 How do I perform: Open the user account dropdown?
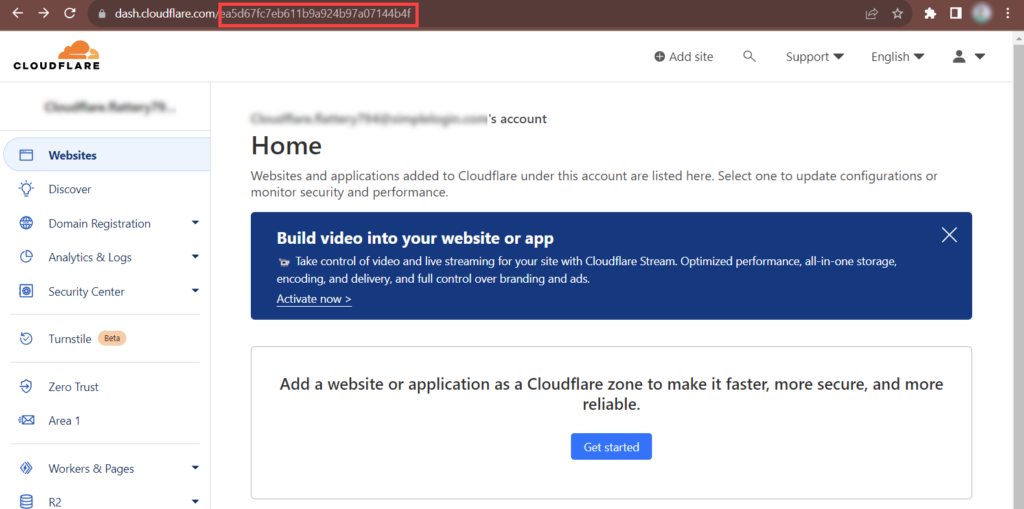coord(968,57)
